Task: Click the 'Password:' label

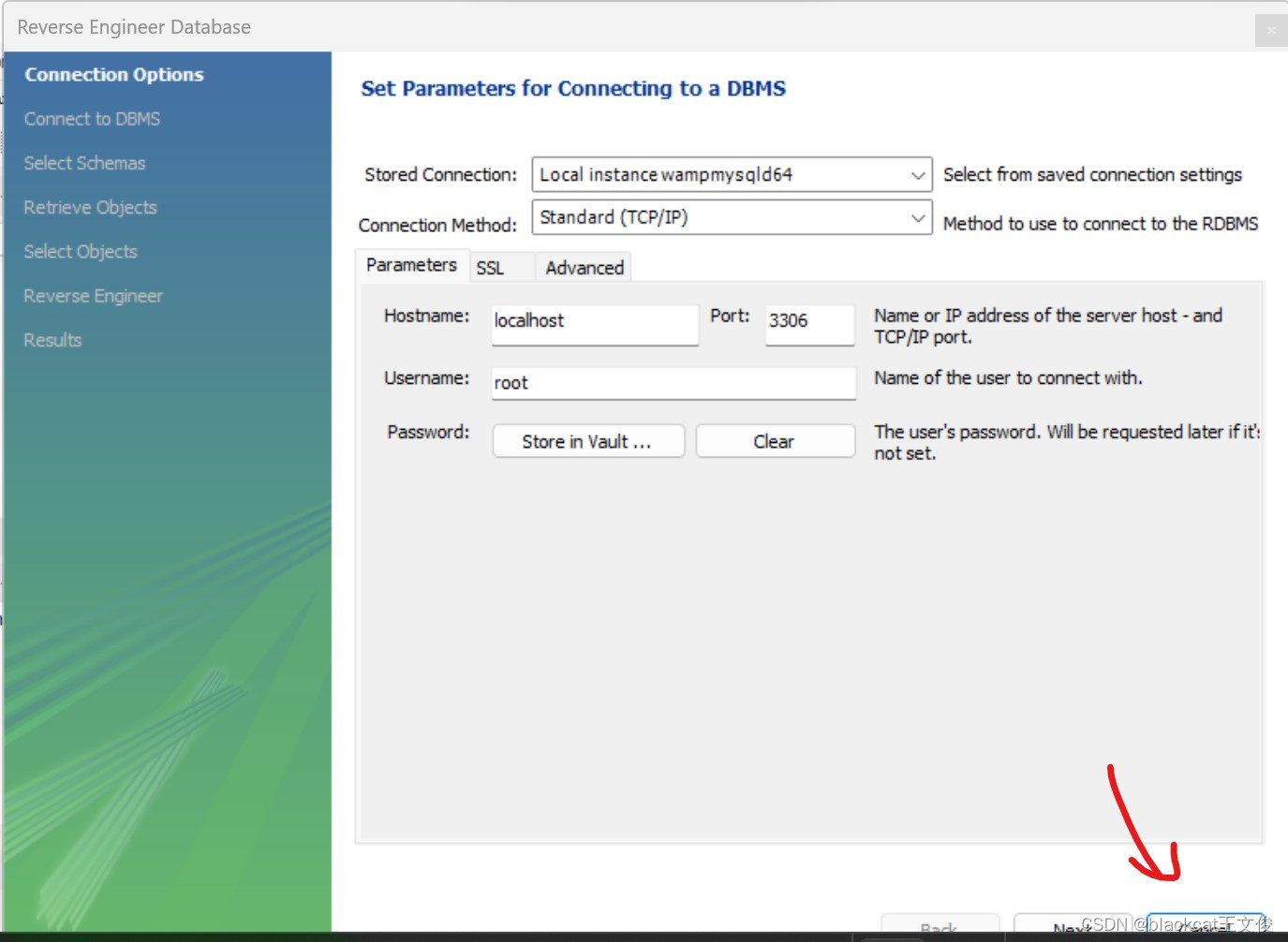Action: (x=428, y=432)
